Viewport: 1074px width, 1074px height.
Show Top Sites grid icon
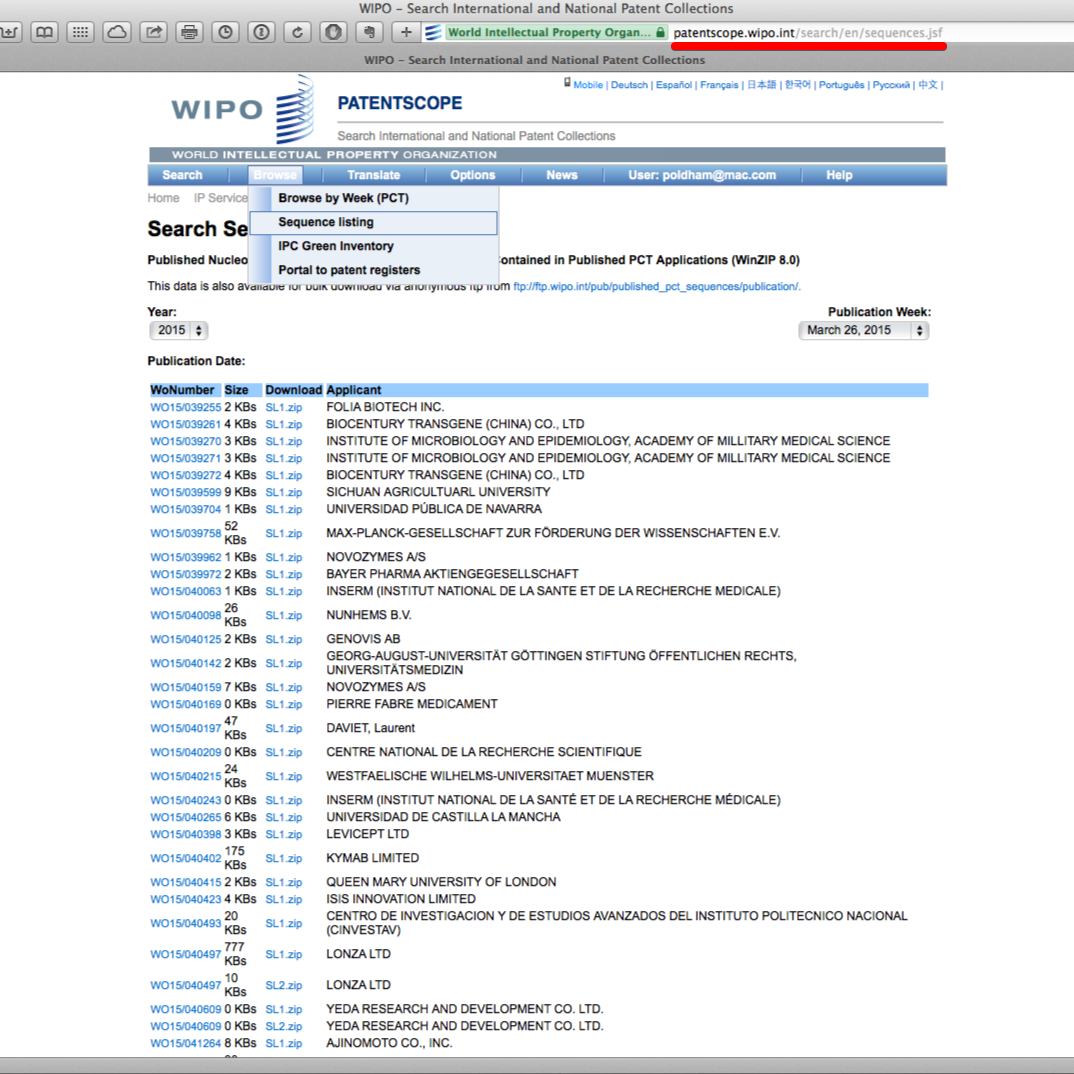[81, 32]
